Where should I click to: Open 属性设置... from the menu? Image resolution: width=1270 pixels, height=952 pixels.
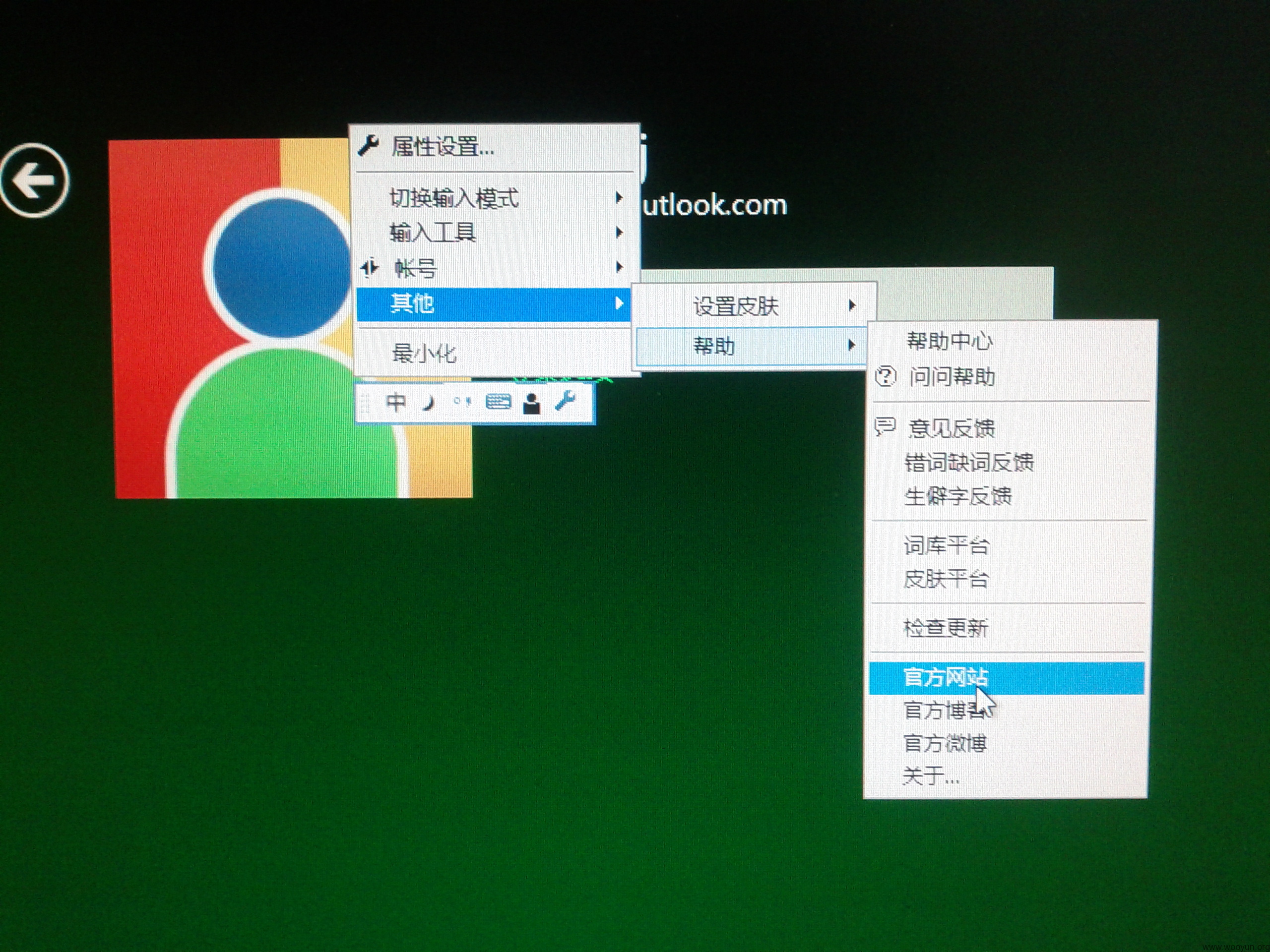pos(494,147)
